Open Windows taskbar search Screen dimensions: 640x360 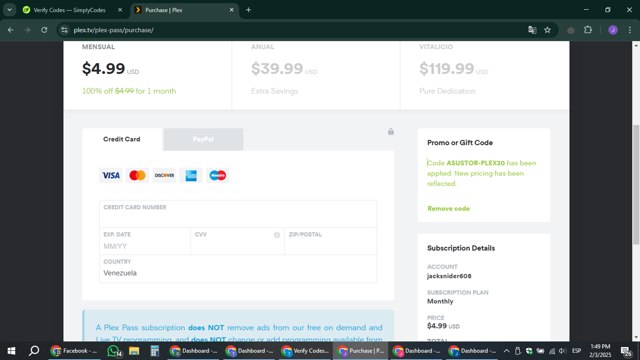(x=34, y=351)
